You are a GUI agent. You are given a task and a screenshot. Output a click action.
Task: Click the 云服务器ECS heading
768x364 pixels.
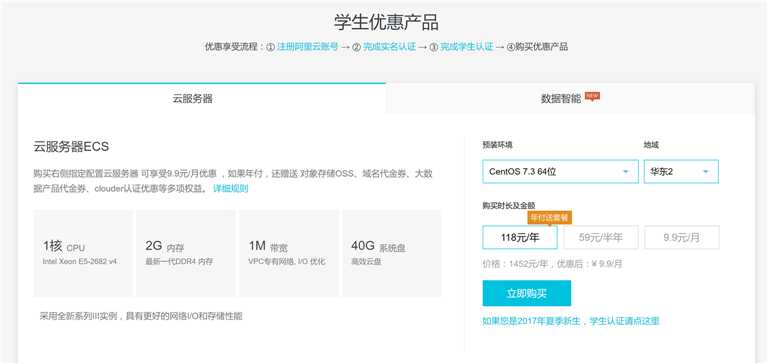coord(71,146)
